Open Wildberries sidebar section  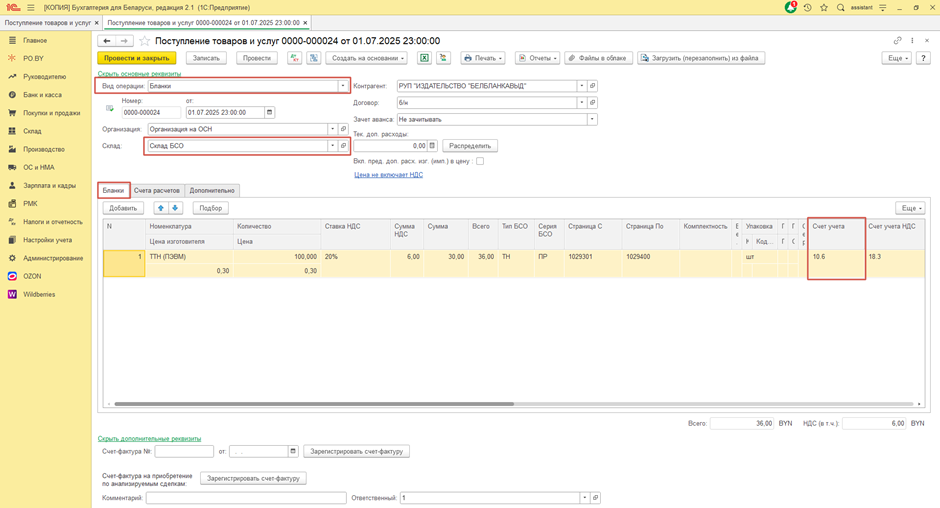39,294
